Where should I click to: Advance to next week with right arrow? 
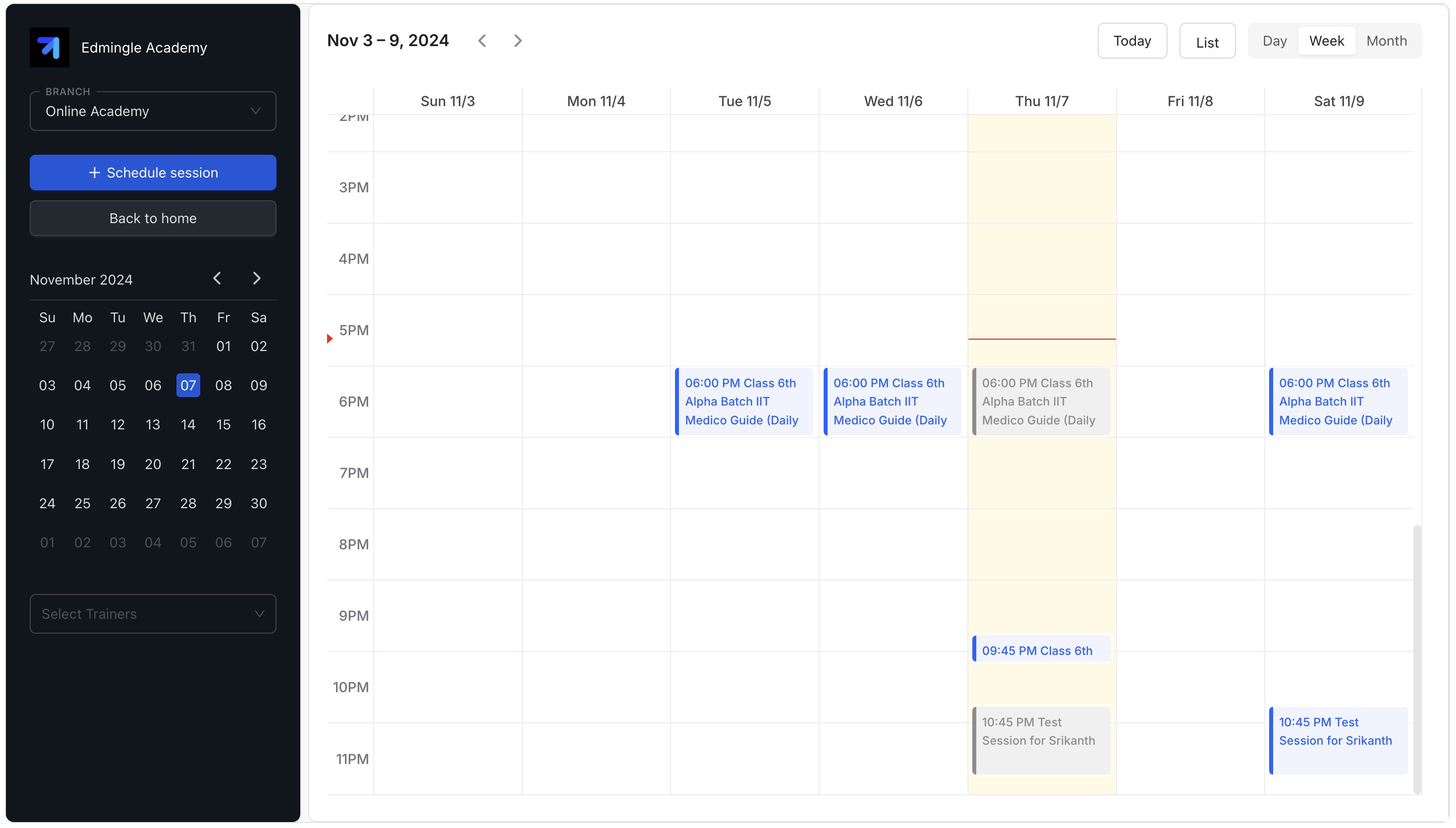click(517, 41)
